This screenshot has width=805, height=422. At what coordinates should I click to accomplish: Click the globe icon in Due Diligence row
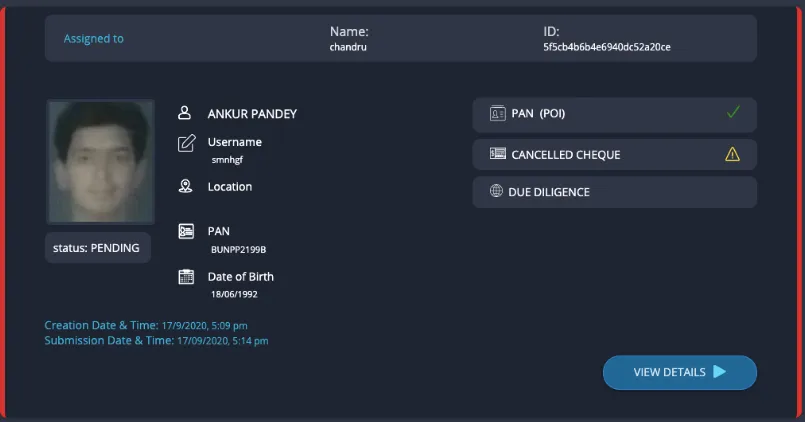pos(496,191)
